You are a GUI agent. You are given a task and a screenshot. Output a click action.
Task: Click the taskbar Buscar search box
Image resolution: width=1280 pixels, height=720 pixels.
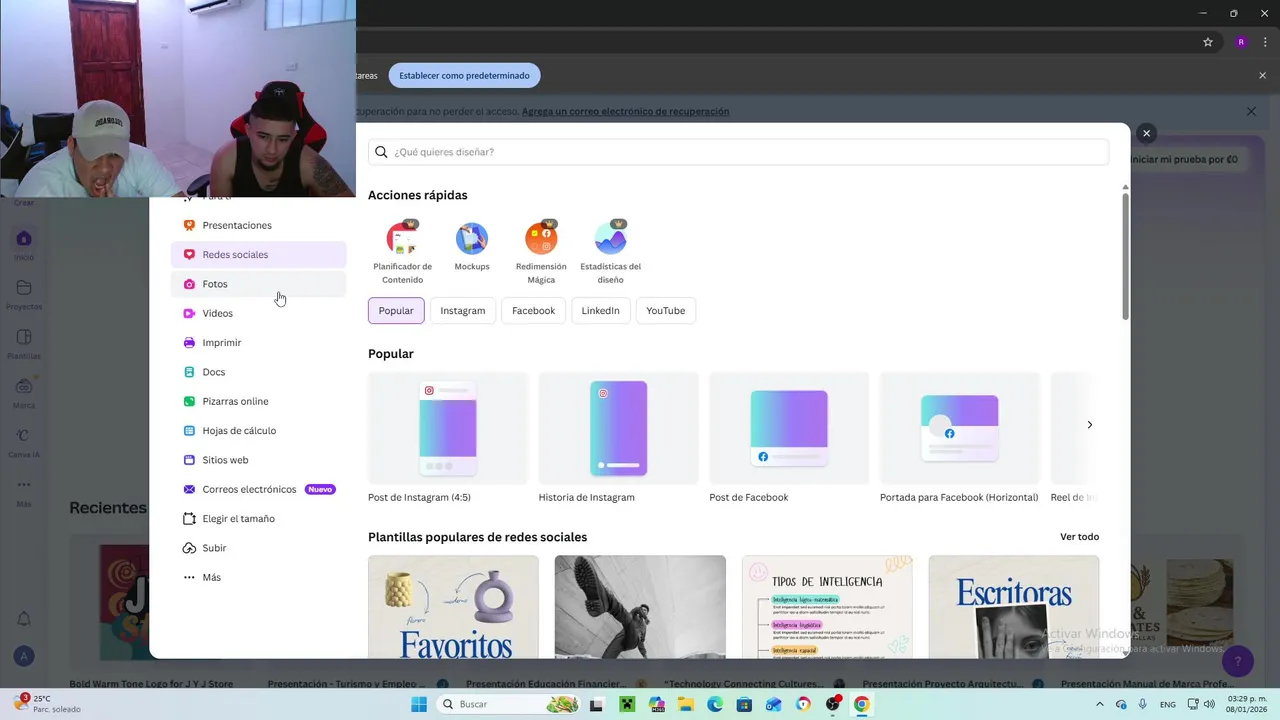click(x=510, y=704)
